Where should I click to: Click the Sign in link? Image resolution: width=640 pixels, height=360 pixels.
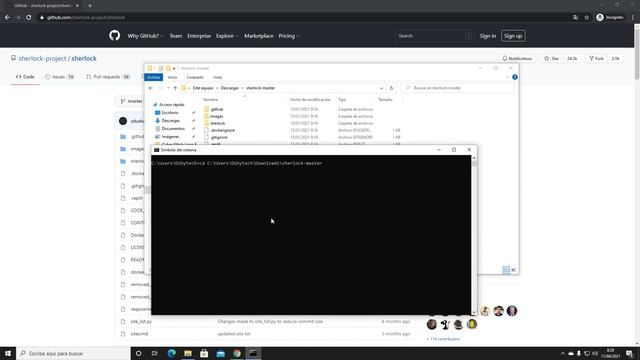tap(487, 36)
